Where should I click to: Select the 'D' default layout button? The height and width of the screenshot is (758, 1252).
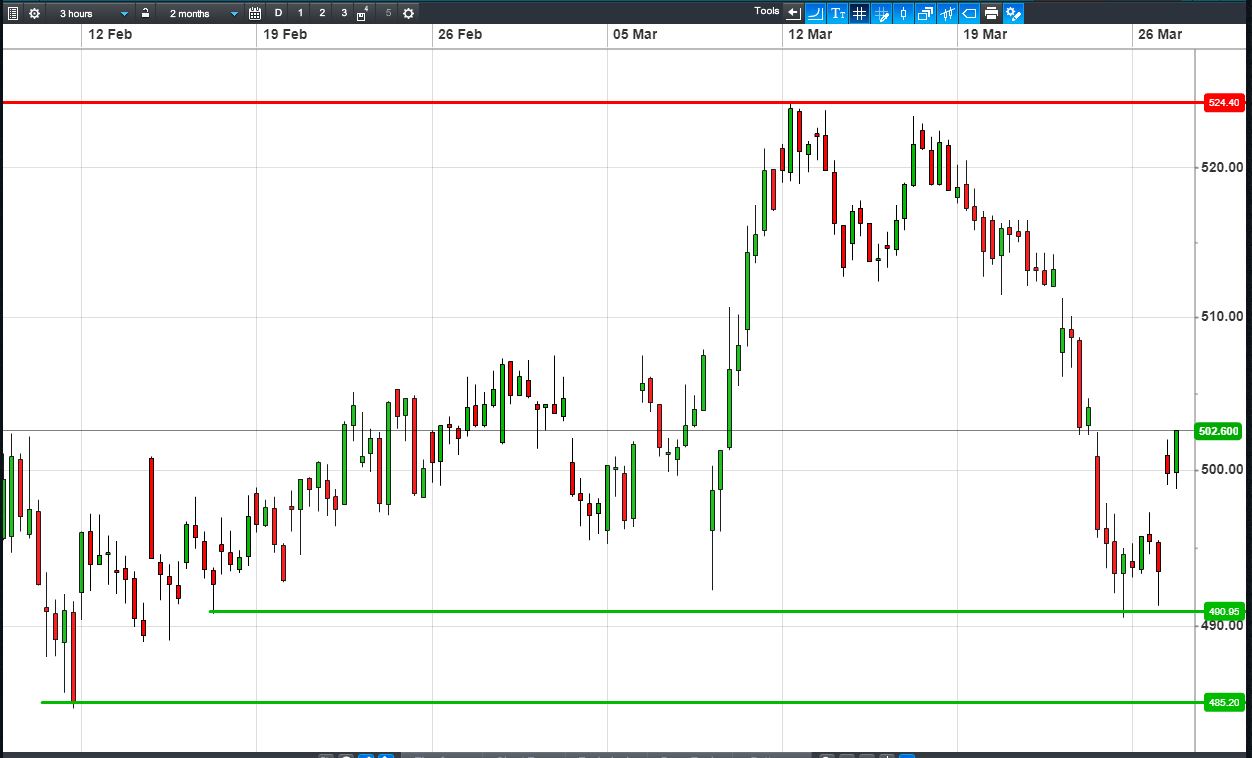278,13
